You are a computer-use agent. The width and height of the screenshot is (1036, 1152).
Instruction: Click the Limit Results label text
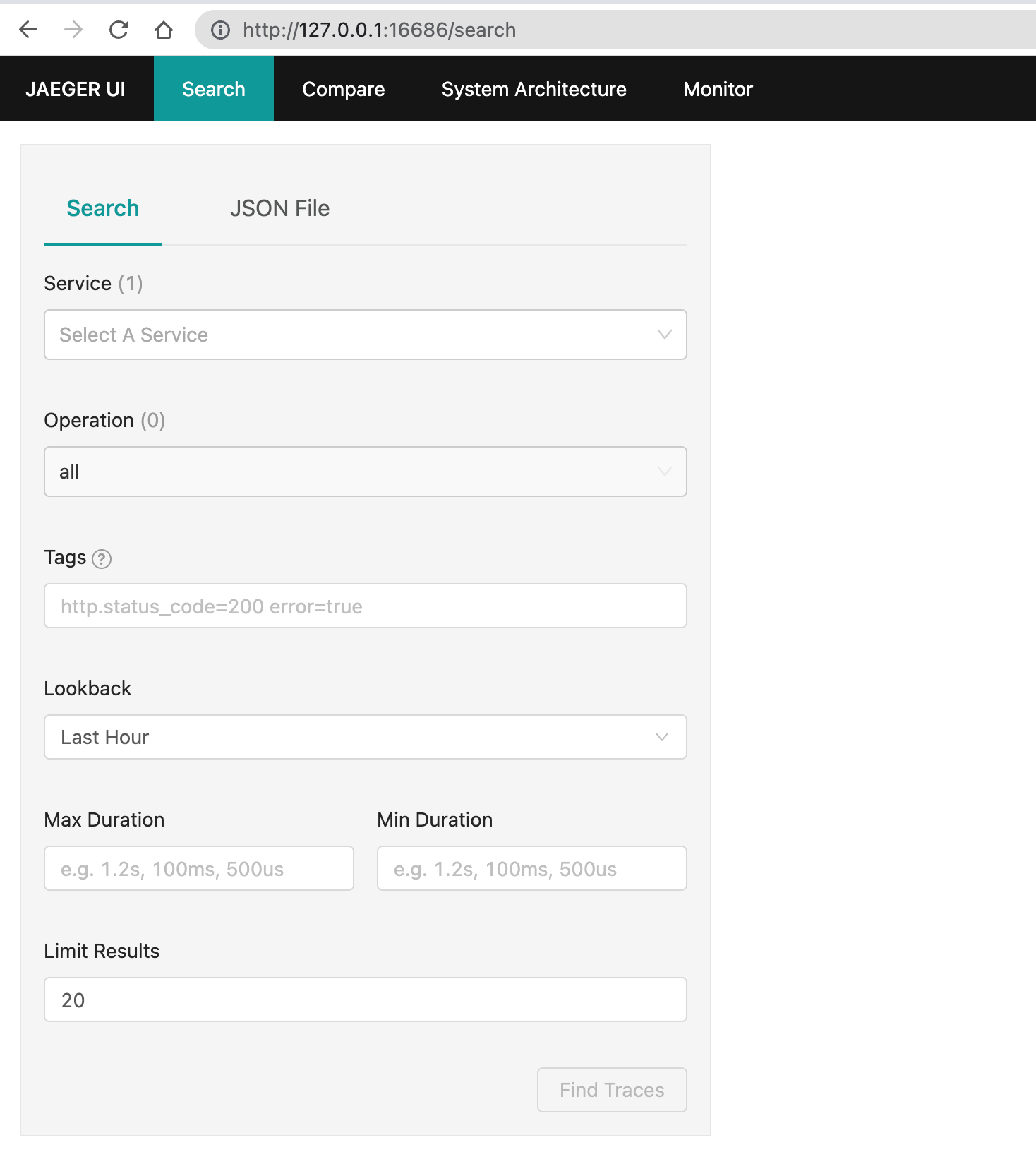pyautogui.click(x=102, y=951)
